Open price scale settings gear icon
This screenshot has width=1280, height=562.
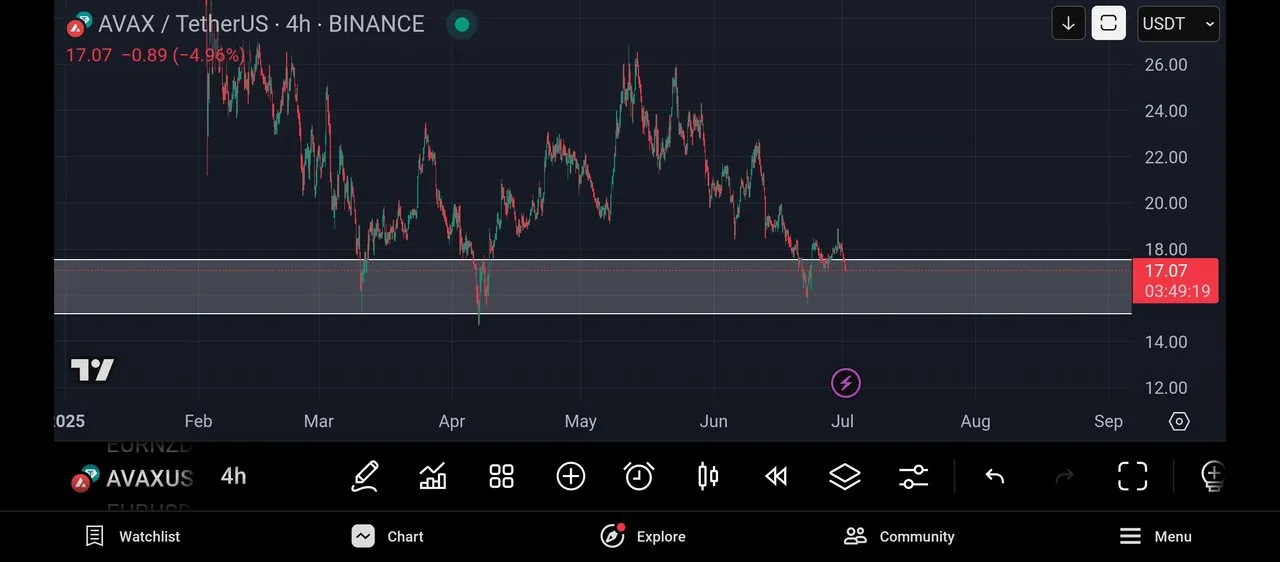pyautogui.click(x=1179, y=421)
